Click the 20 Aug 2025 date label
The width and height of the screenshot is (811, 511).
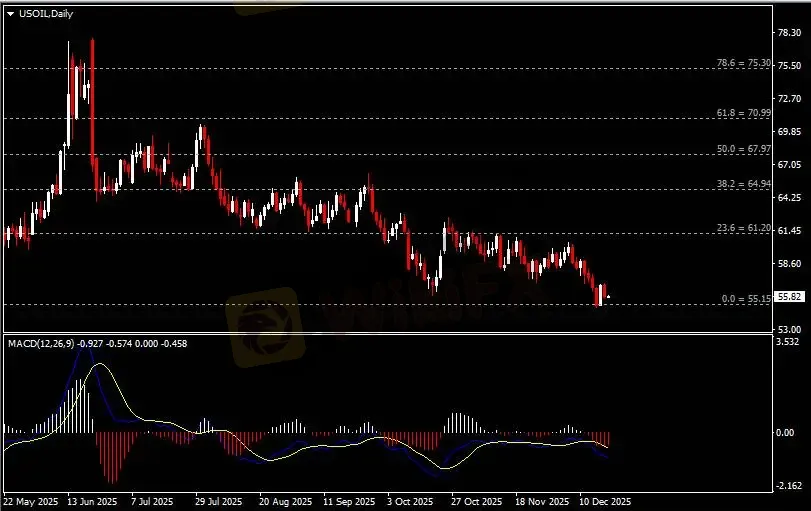(x=286, y=502)
